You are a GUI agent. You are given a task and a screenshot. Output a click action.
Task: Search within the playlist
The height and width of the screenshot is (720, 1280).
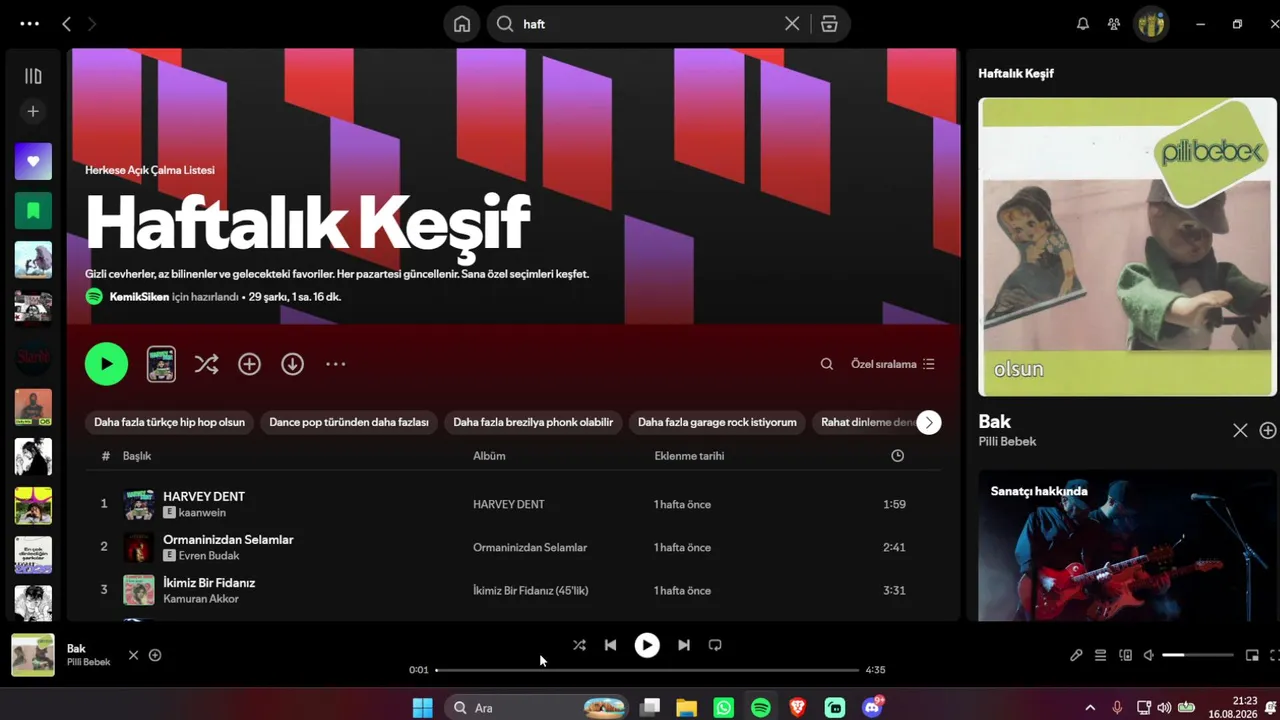827,364
